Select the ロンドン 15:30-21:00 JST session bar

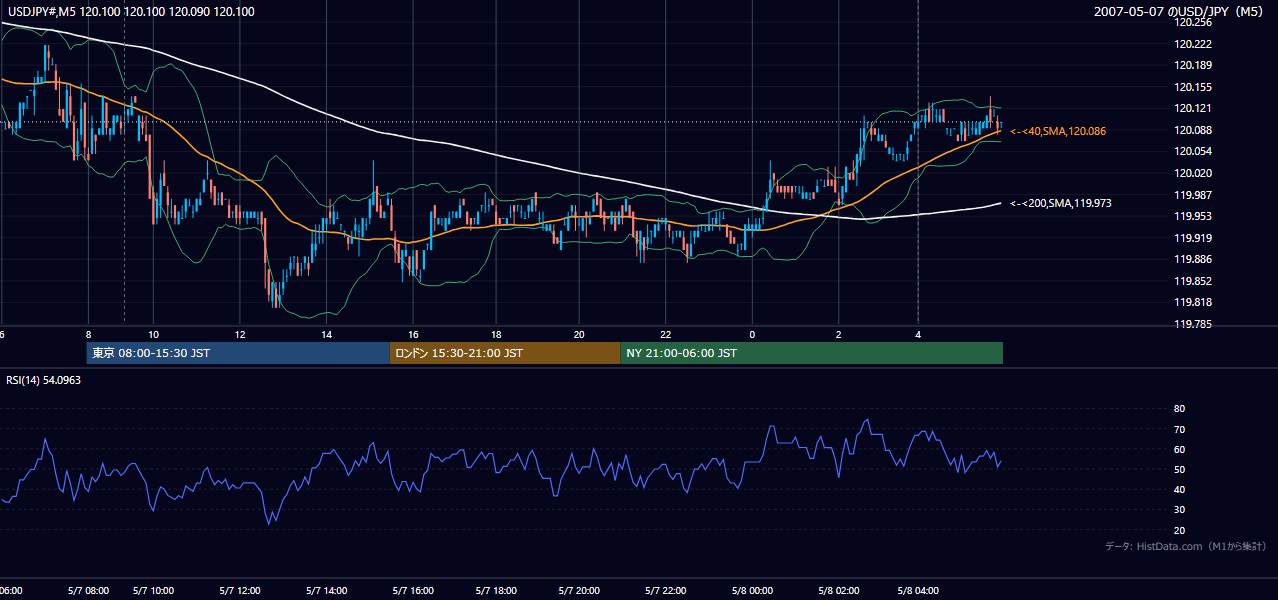click(x=505, y=353)
